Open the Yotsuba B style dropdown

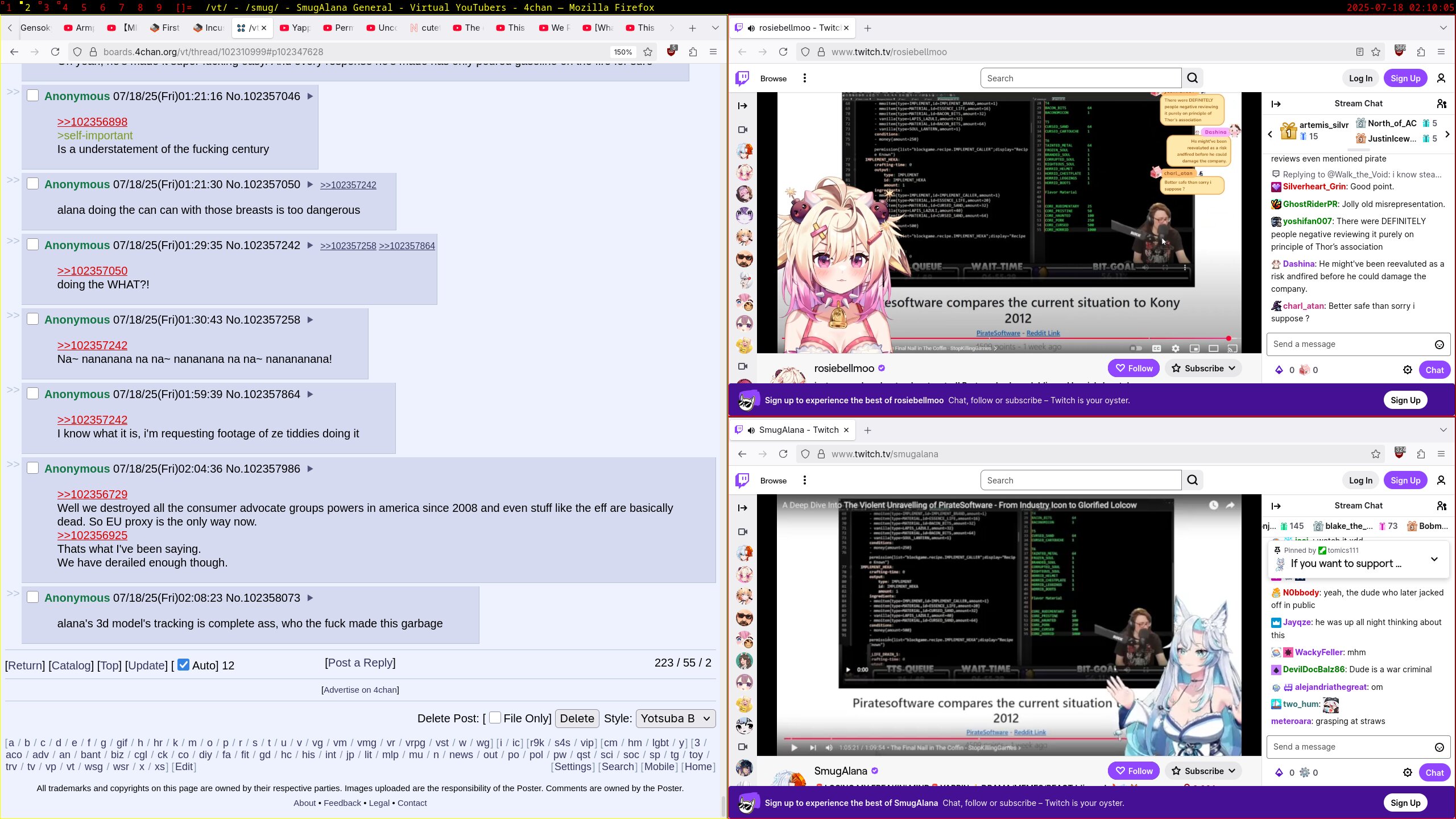tap(675, 718)
